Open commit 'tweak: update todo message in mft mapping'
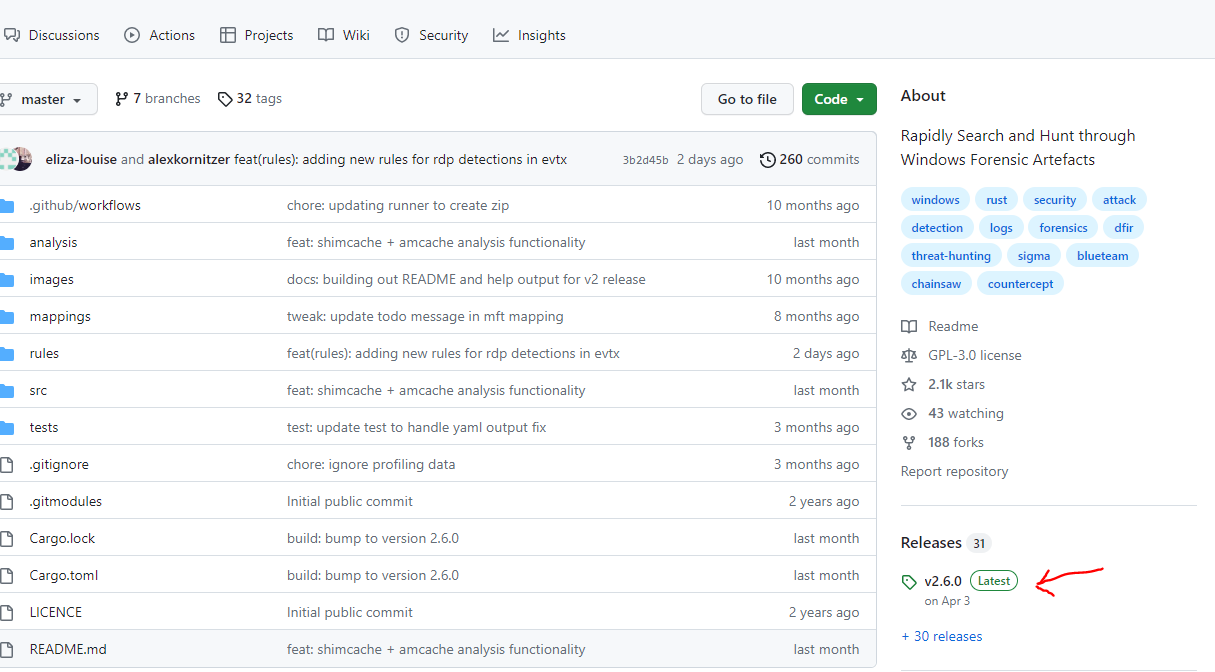Screen dimensions: 1215x672 [425, 316]
